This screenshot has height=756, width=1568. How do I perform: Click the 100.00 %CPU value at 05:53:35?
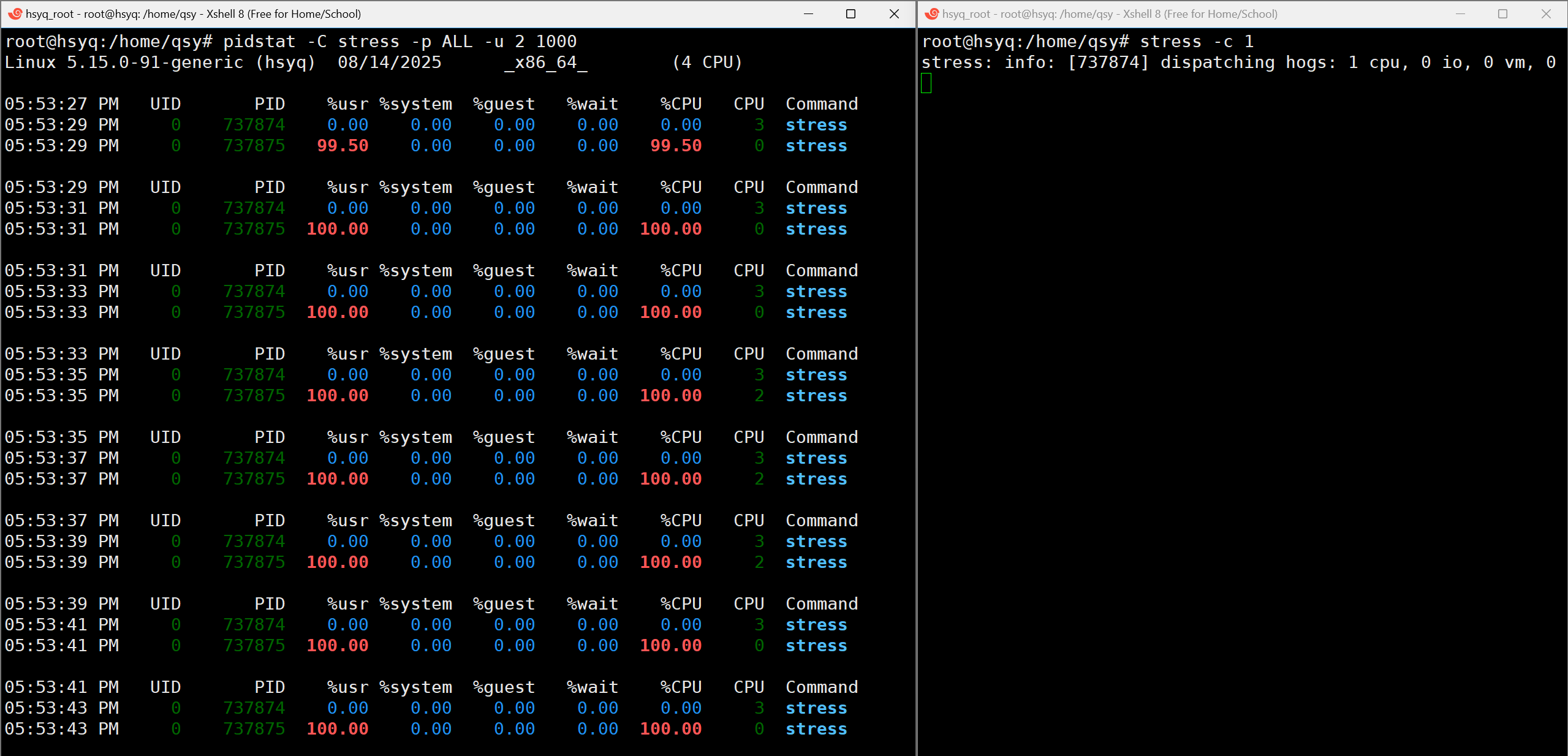671,396
